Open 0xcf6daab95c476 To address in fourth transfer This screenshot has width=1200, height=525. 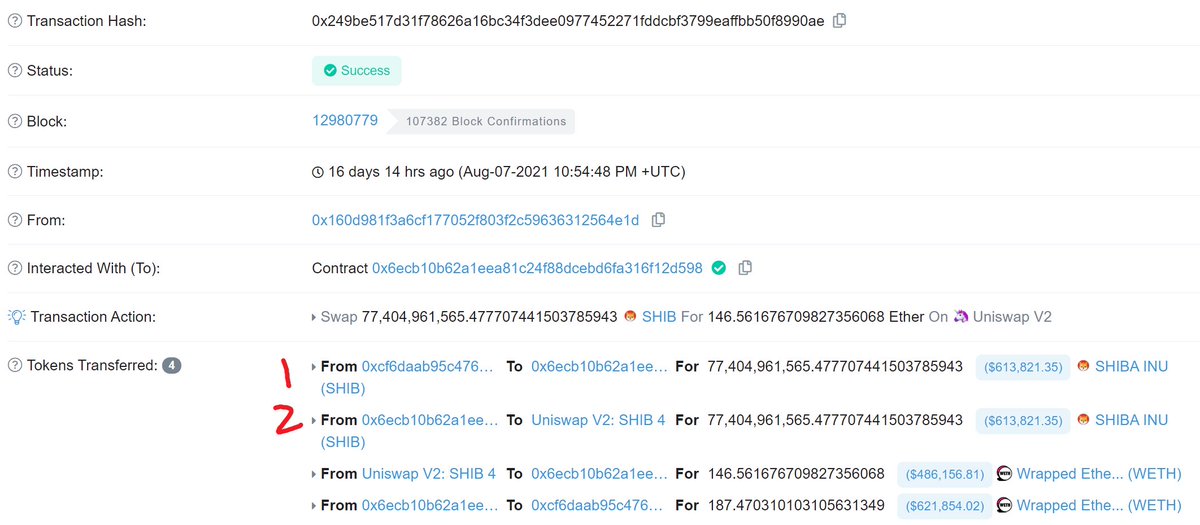pos(597,506)
